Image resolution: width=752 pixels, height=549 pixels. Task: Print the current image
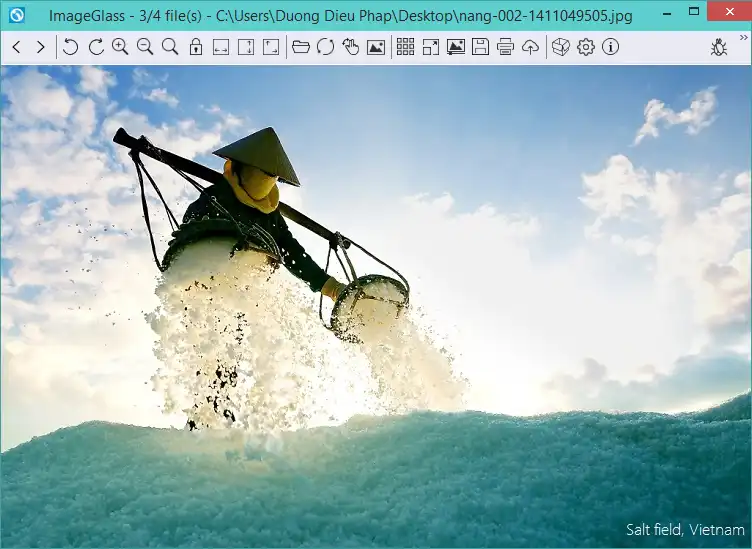[505, 47]
